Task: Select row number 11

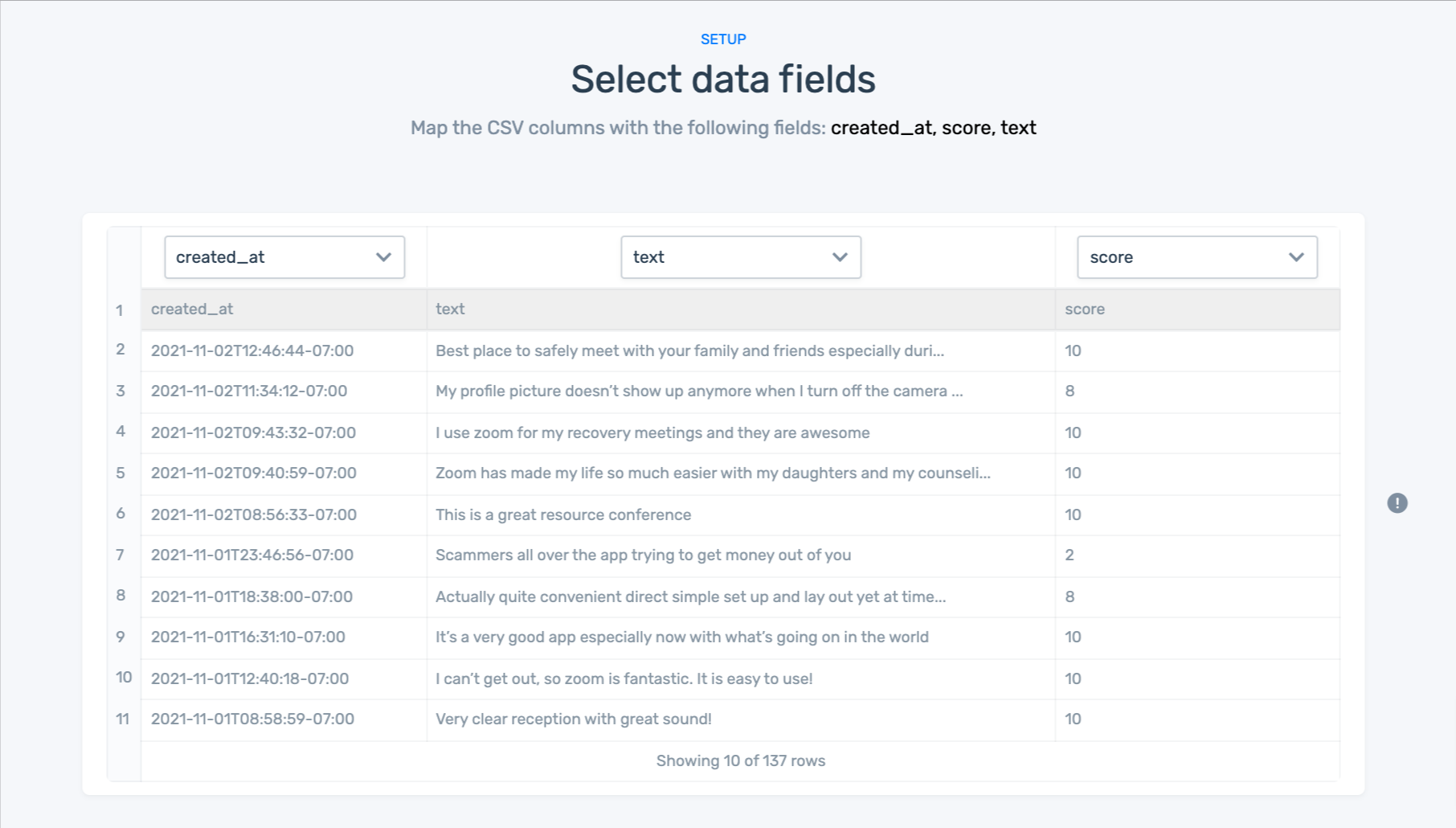Action: [x=122, y=719]
